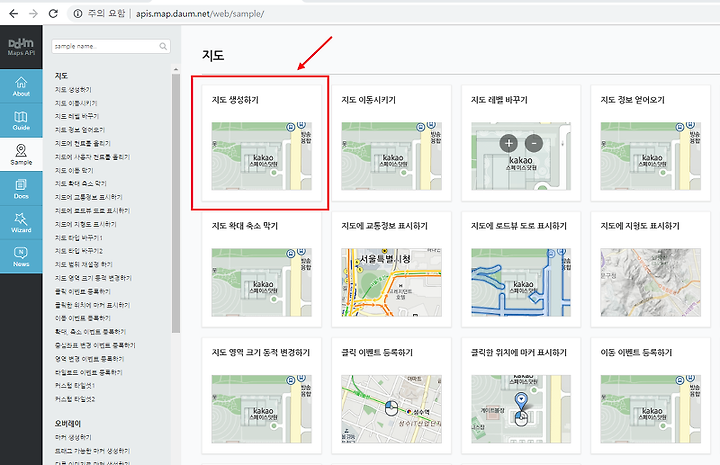Open sidebar link 지도 범위 재설정 하기
Screen dimensions: 720x465
pyautogui.click(x=84, y=264)
